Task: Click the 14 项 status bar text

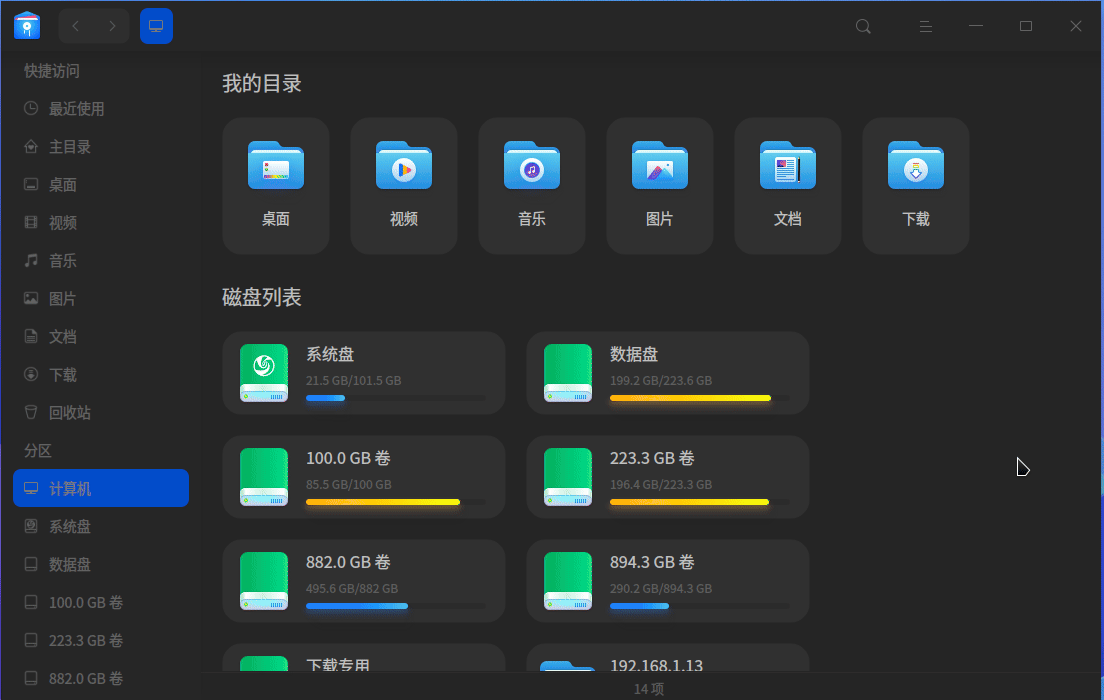Action: coord(648,689)
